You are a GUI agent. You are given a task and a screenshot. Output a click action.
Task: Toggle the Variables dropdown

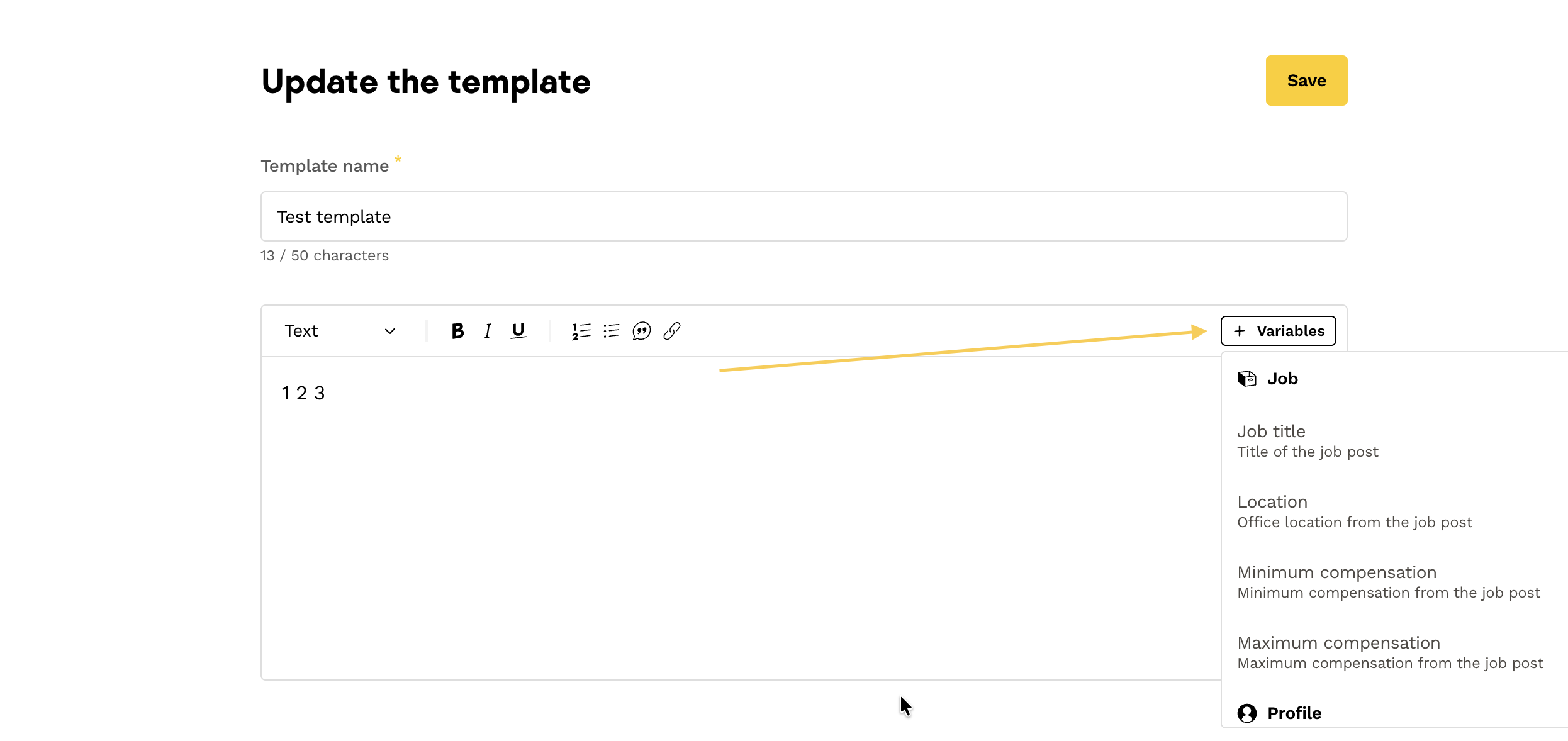pos(1278,331)
